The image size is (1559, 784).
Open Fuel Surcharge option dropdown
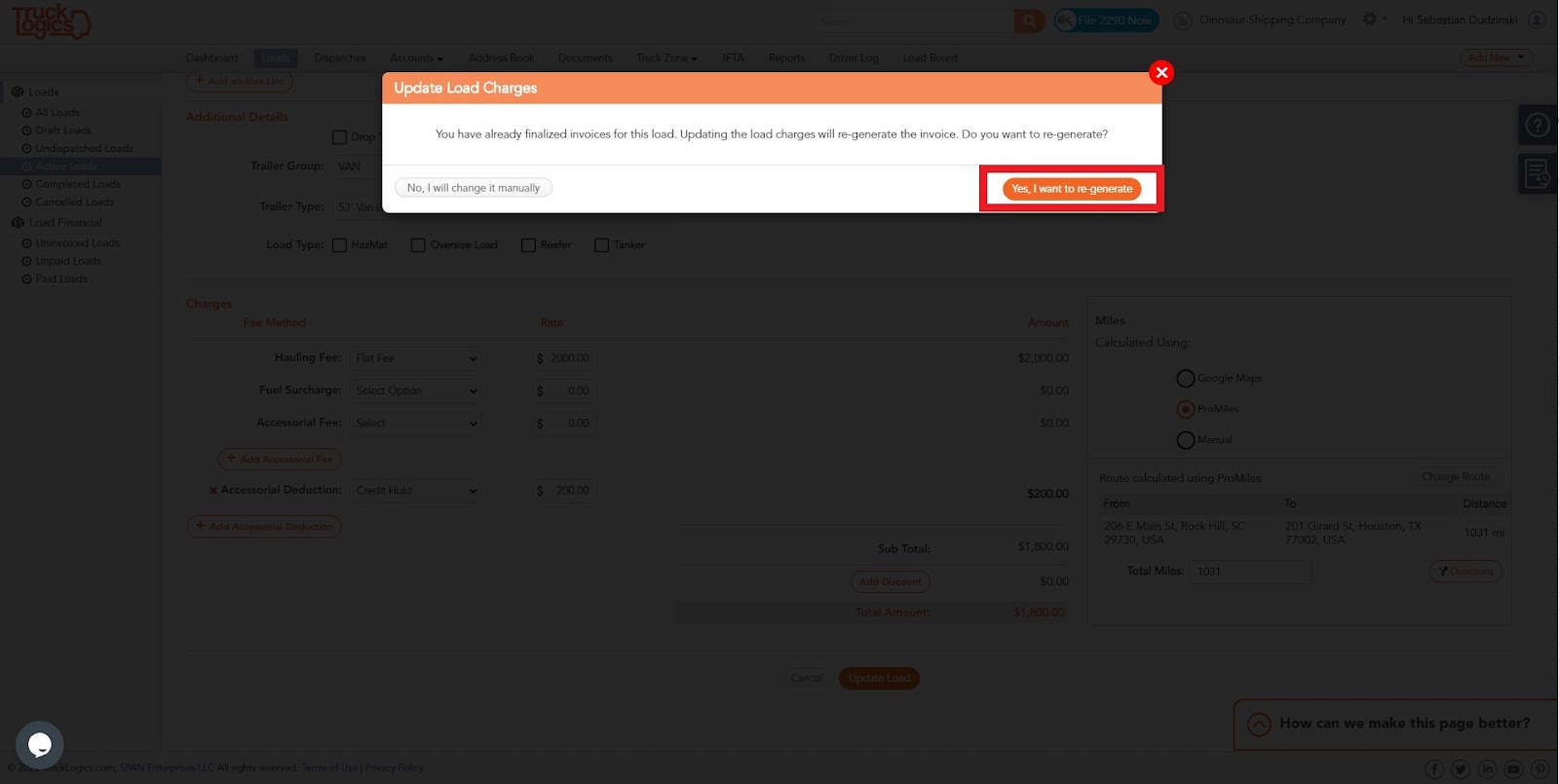(x=416, y=391)
